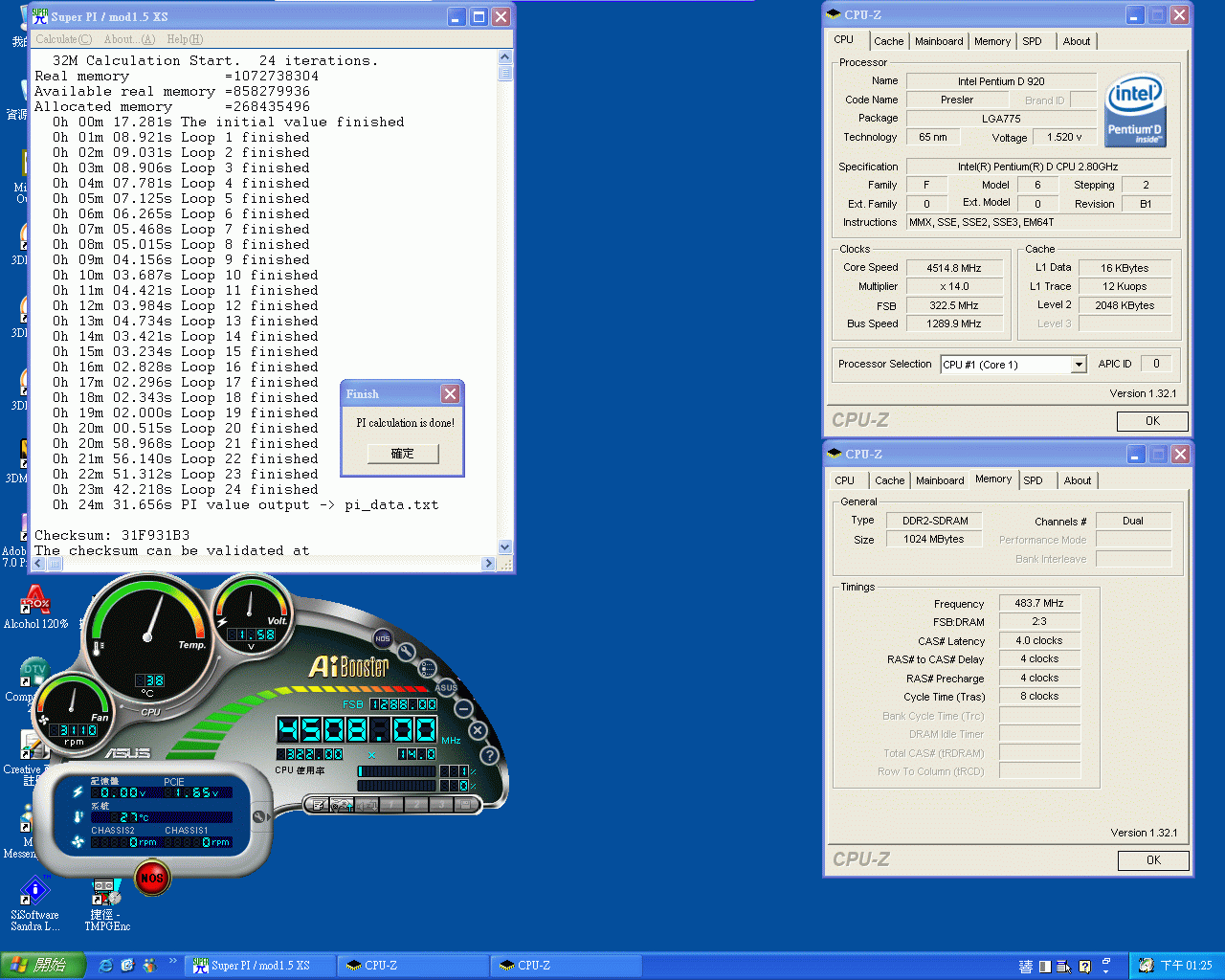The width and height of the screenshot is (1225, 980).
Task: Open About tab in bottom CPU-Z window
Action: tap(1078, 480)
